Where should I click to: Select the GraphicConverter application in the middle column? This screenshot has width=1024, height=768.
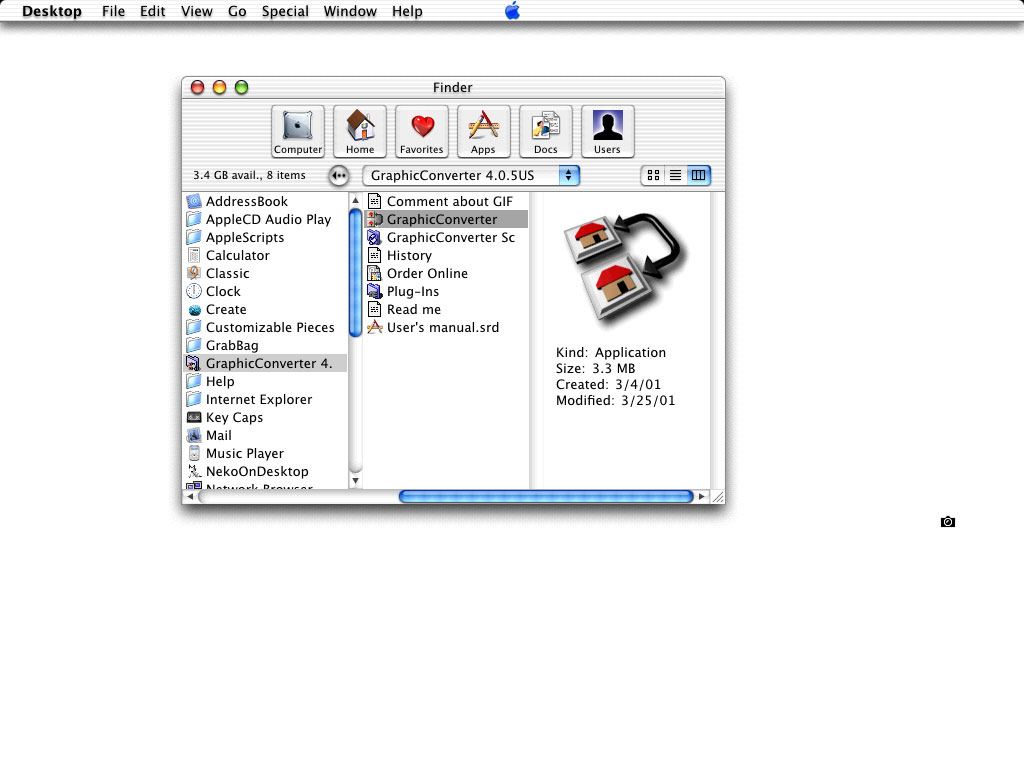(x=446, y=219)
